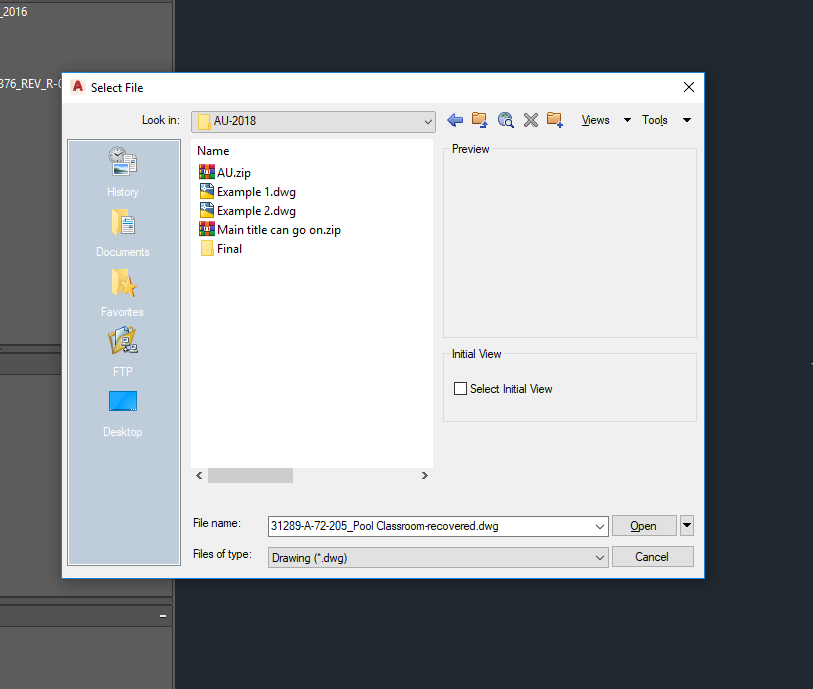The image size is (813, 689).
Task: Go back to the previous folder
Action: click(x=455, y=119)
